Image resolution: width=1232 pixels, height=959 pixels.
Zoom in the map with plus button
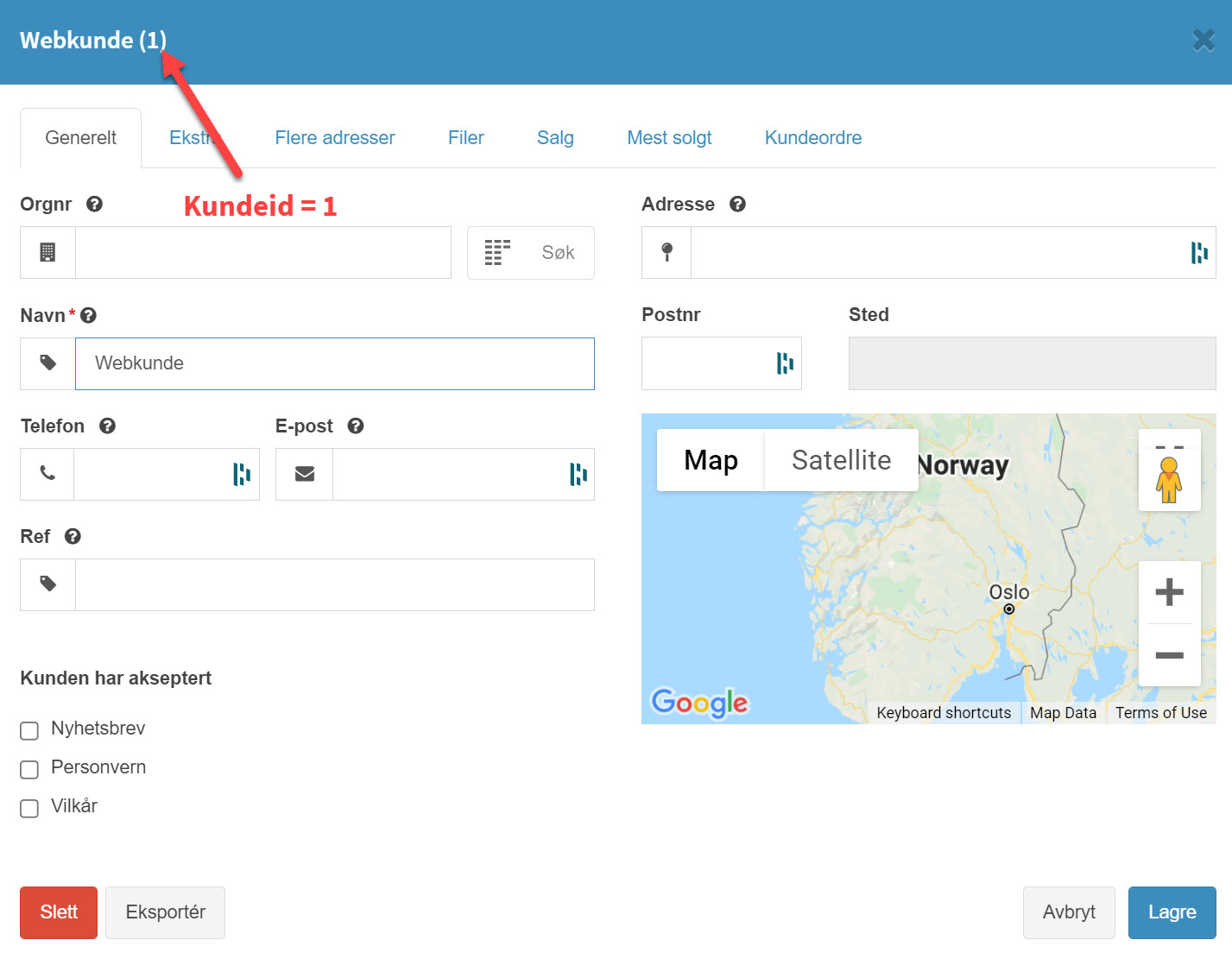click(1169, 592)
